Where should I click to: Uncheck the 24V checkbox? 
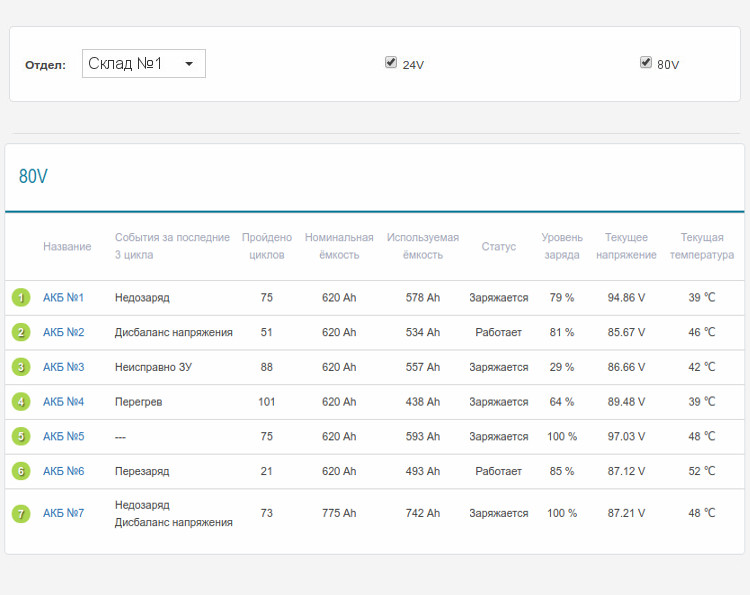(x=391, y=62)
